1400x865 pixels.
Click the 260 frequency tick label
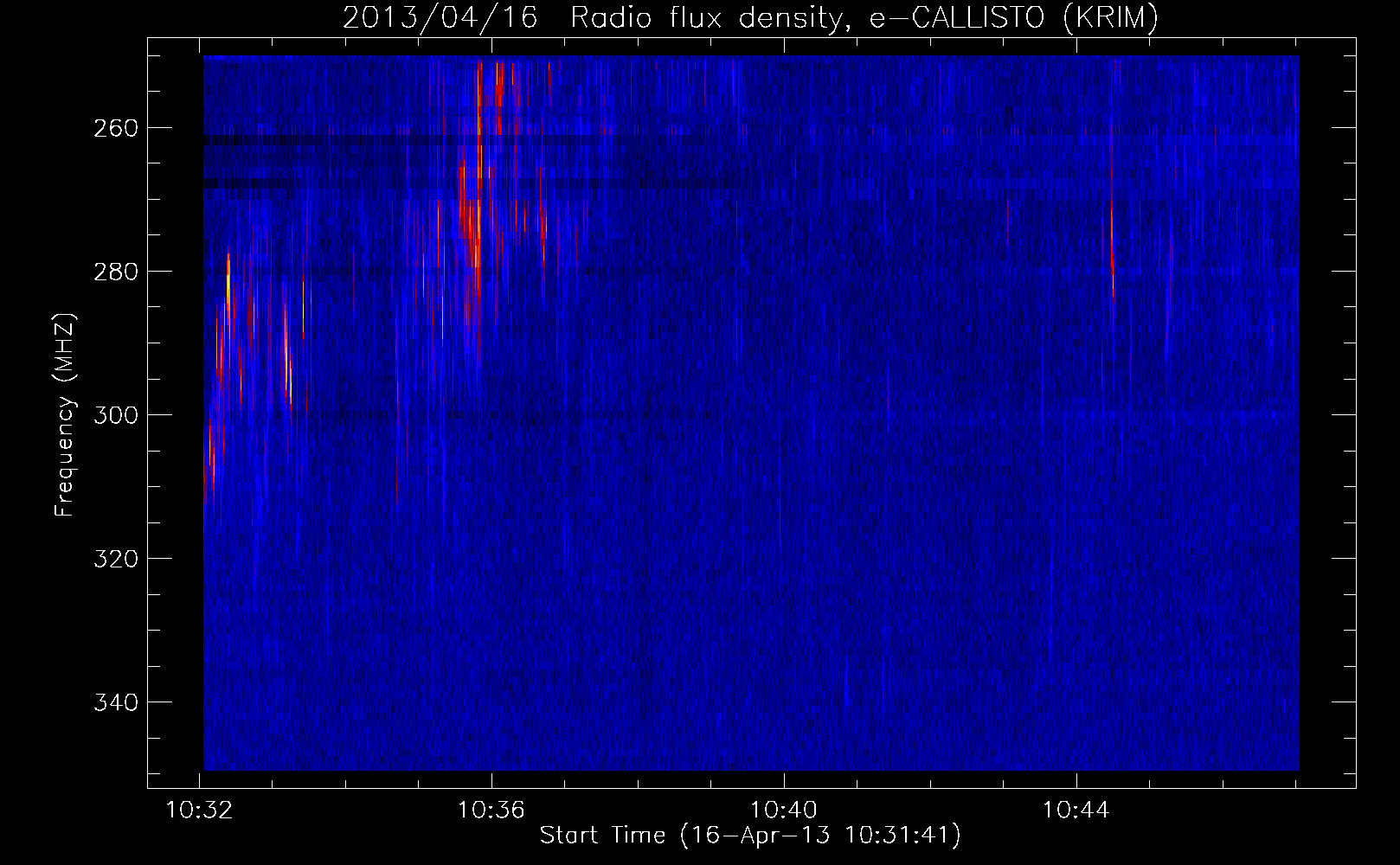click(x=115, y=128)
